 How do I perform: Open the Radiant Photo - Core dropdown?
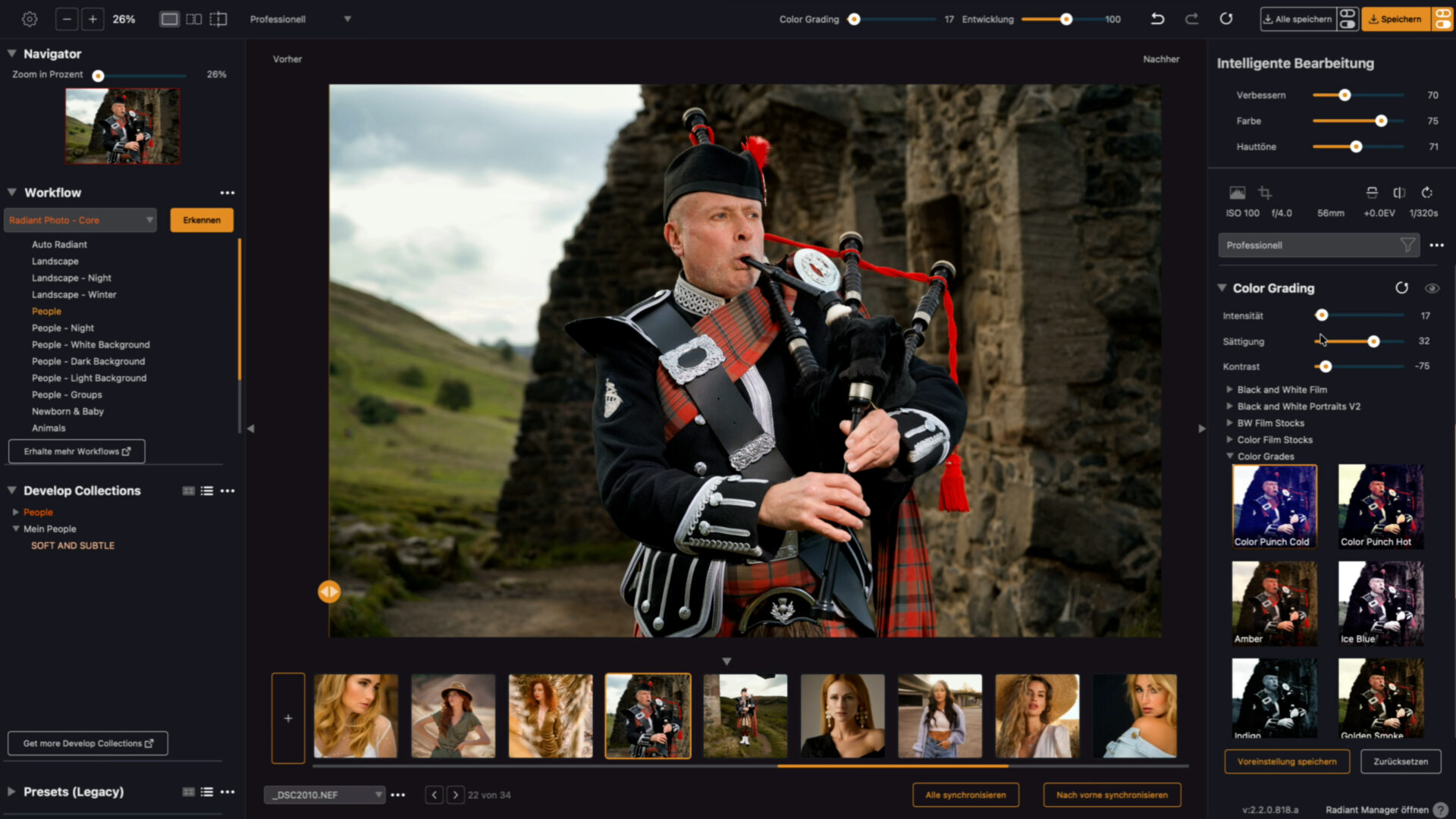click(x=80, y=220)
